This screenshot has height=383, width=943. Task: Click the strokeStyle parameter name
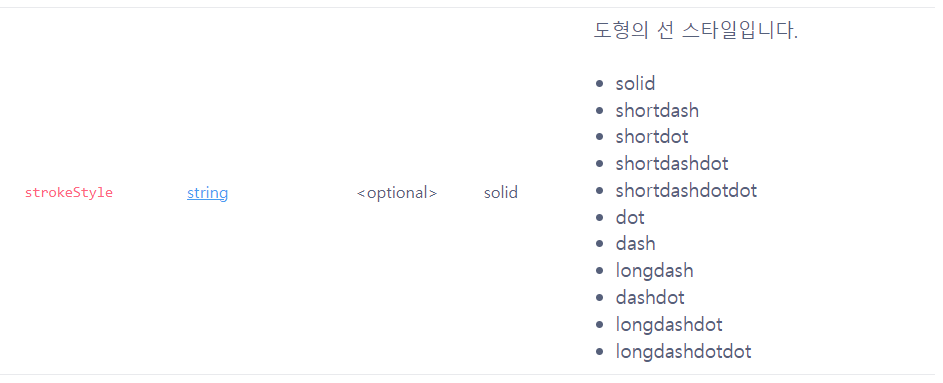pyautogui.click(x=69, y=193)
